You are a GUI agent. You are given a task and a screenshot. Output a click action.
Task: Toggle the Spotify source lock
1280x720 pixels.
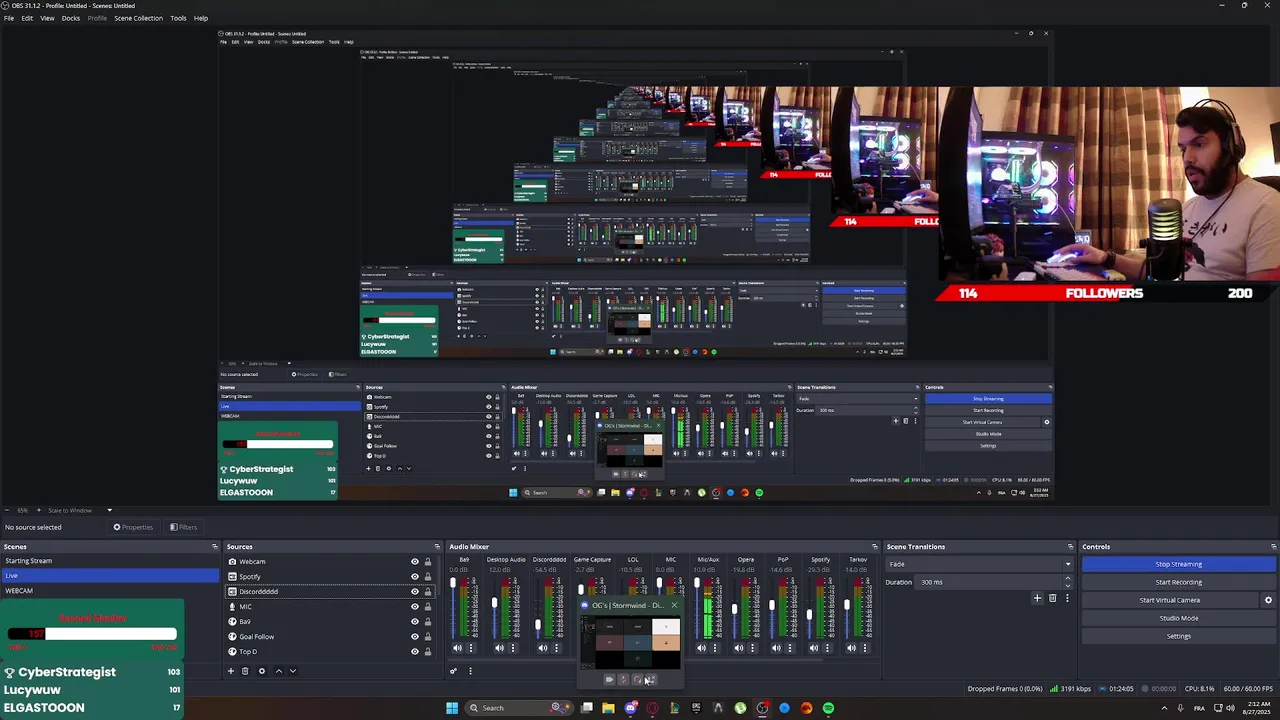(428, 577)
